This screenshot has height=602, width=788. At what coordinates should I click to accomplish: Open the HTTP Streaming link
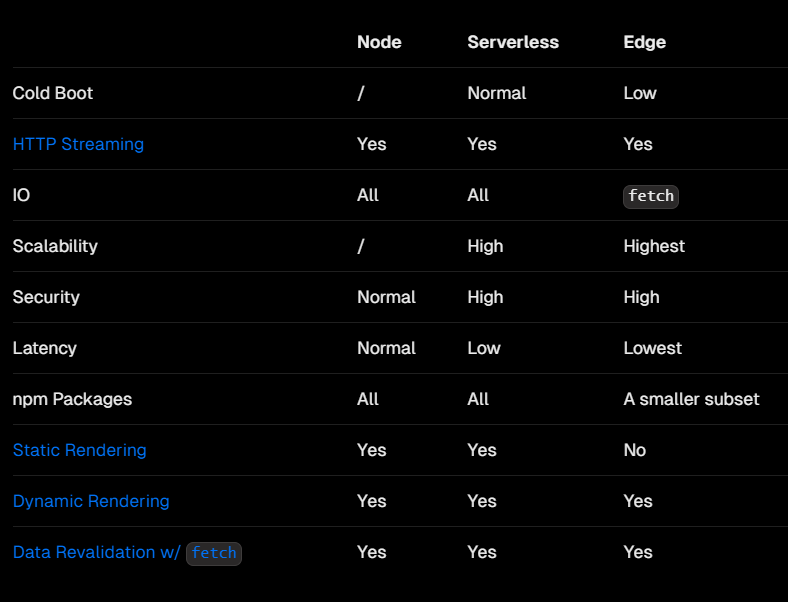pos(78,144)
